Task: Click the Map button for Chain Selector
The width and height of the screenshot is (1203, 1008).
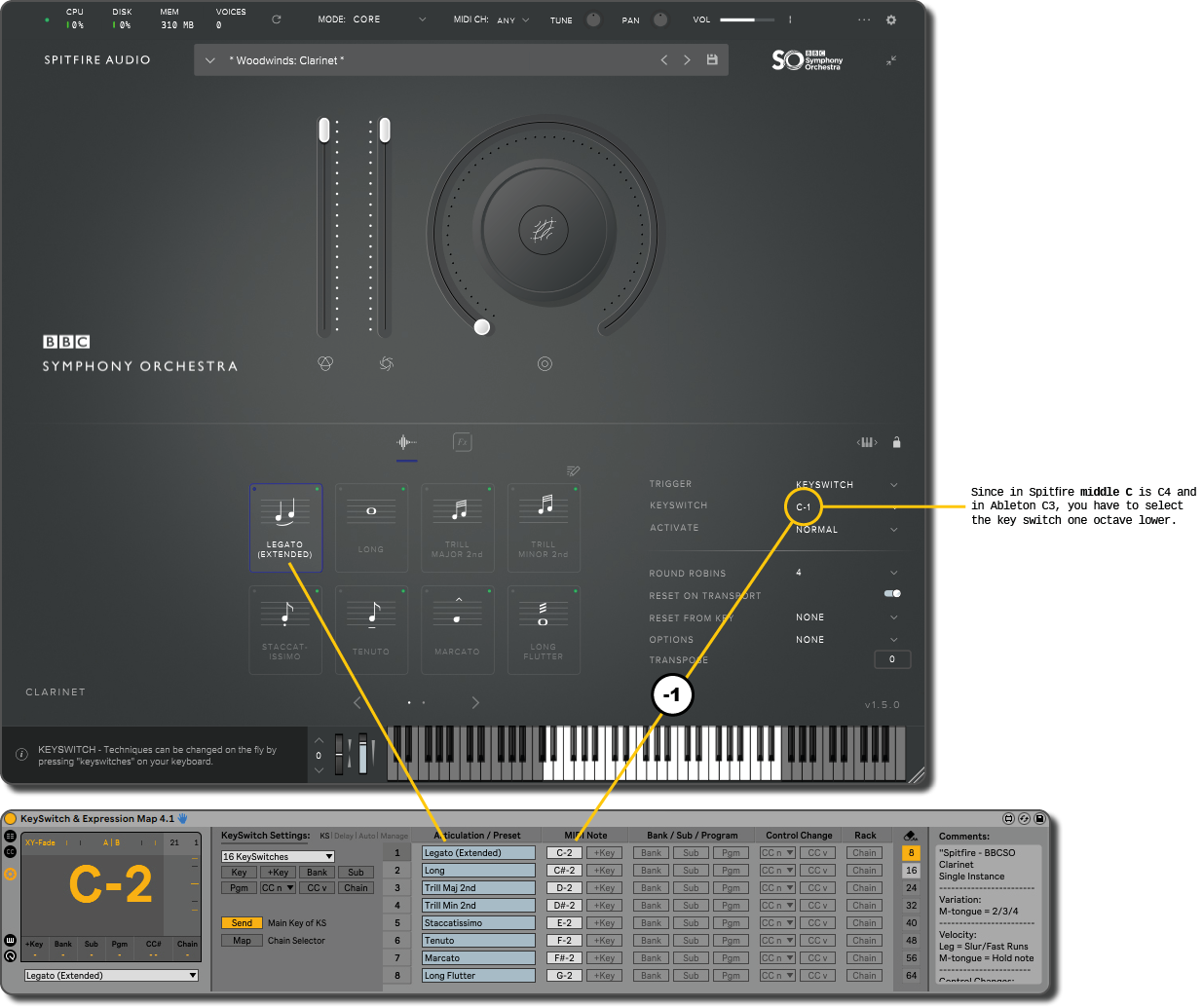Action: [242, 940]
